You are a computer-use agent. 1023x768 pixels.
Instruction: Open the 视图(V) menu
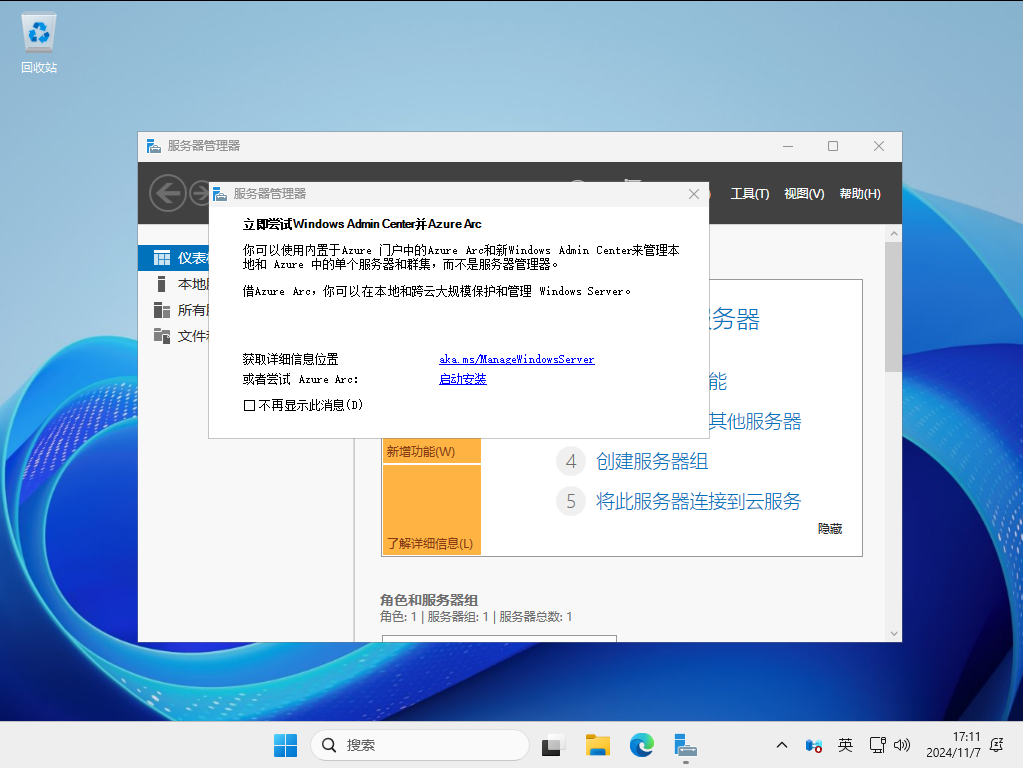[804, 194]
